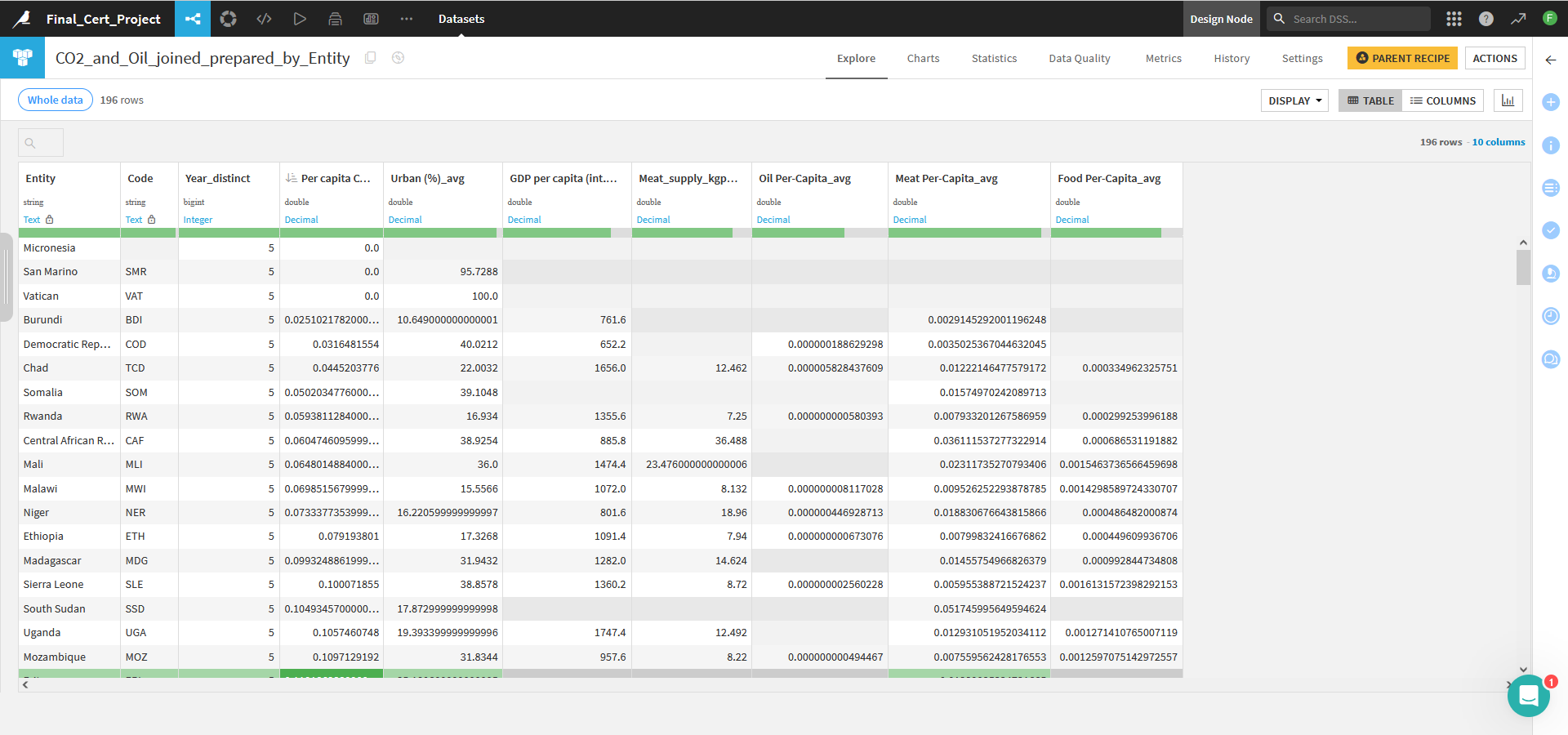Screen dimensions: 1568x735
Task: Click the chart icon next to COLUMNS
Action: (1508, 100)
